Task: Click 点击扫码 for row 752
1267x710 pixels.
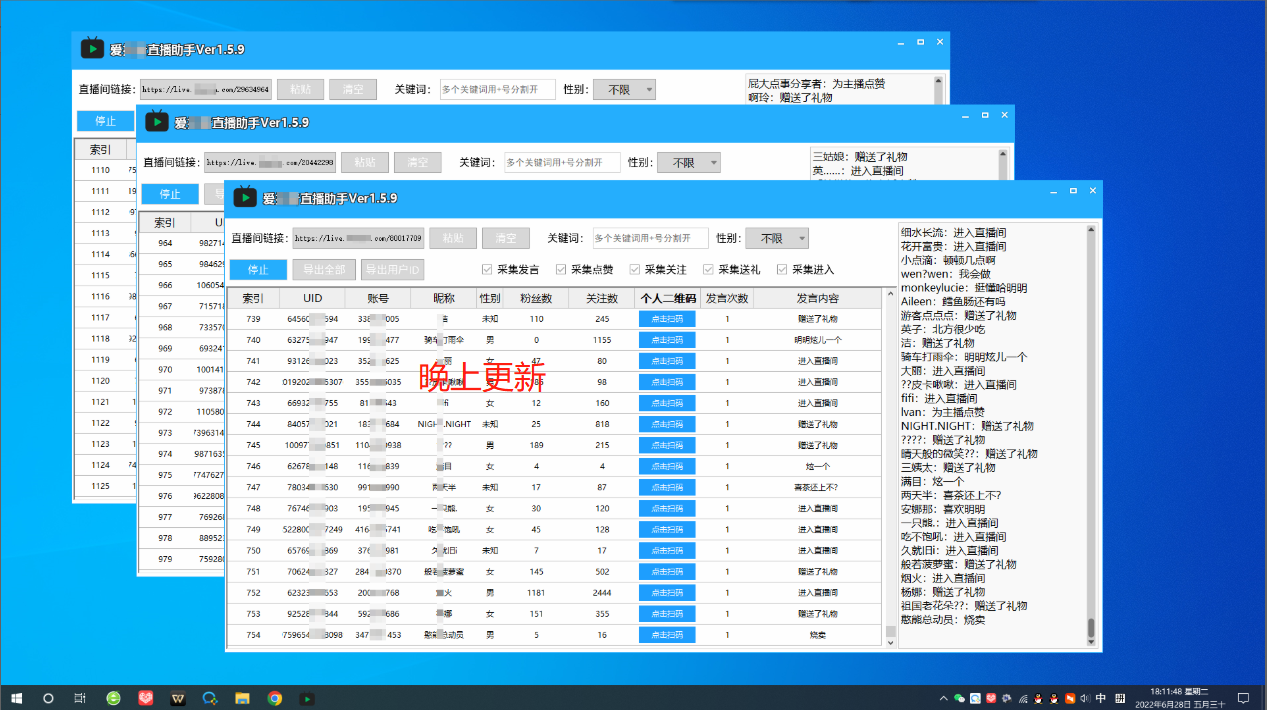Action: 667,592
